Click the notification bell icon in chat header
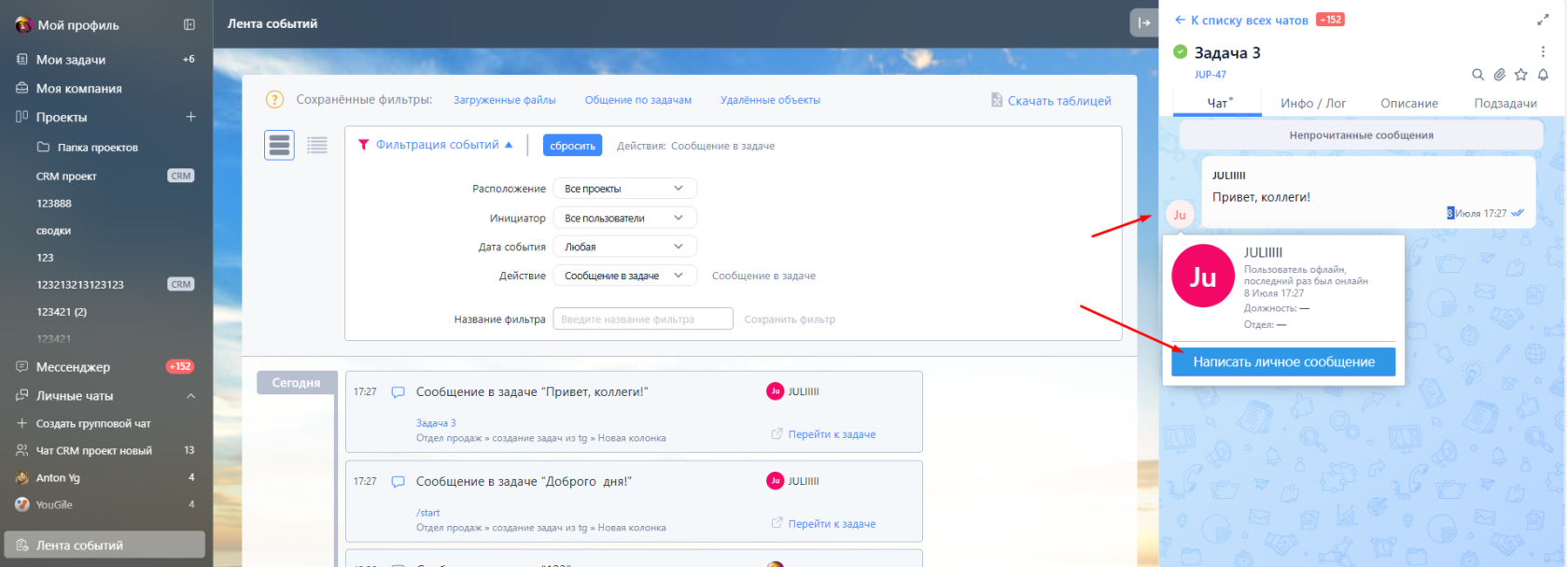 1543,75
